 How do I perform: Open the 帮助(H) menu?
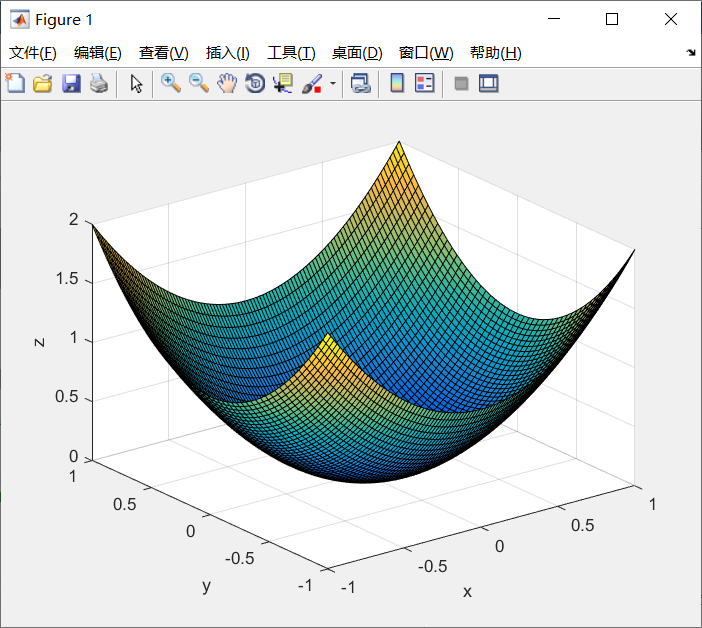tap(496, 53)
